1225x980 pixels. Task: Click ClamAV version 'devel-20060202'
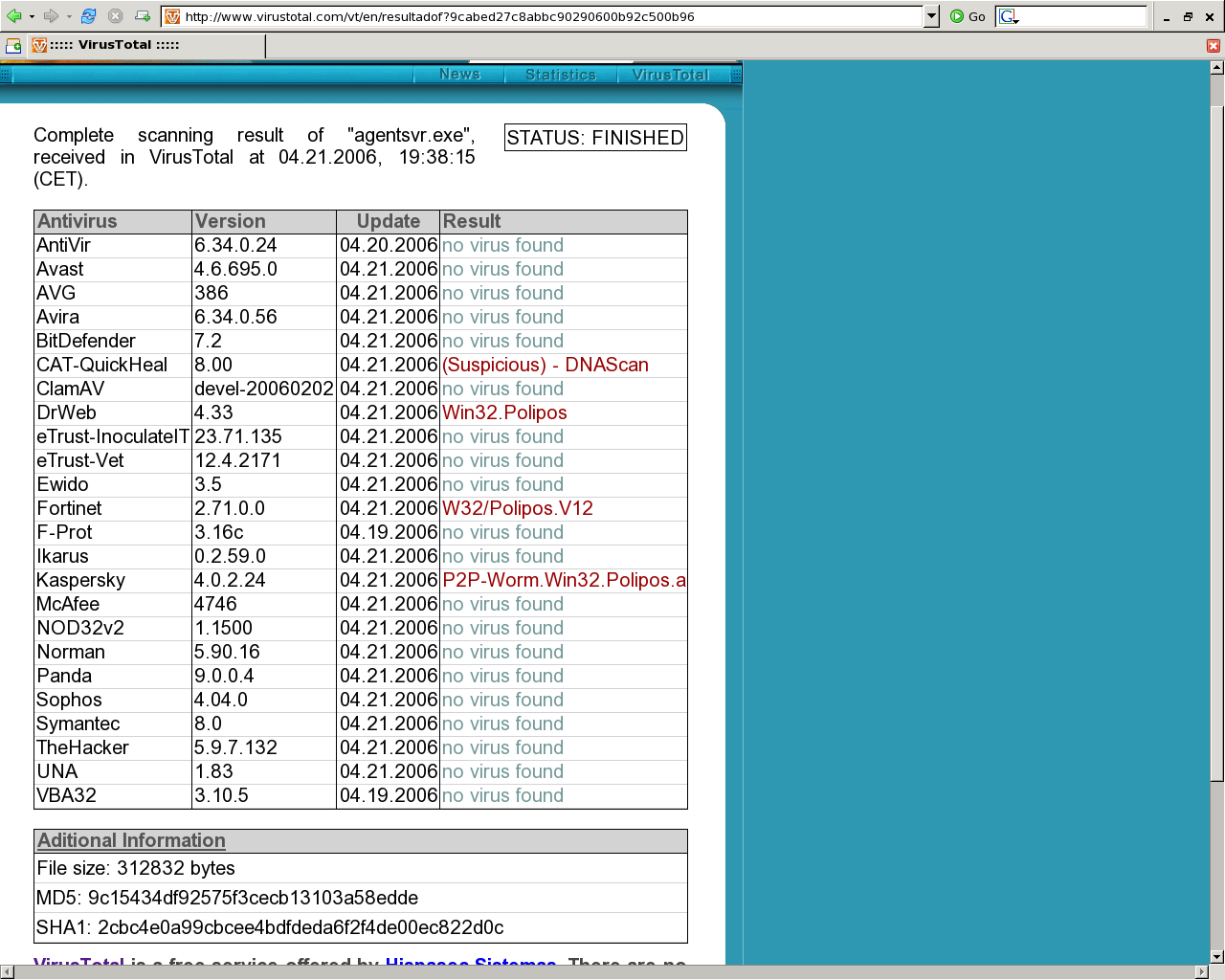[x=264, y=389]
